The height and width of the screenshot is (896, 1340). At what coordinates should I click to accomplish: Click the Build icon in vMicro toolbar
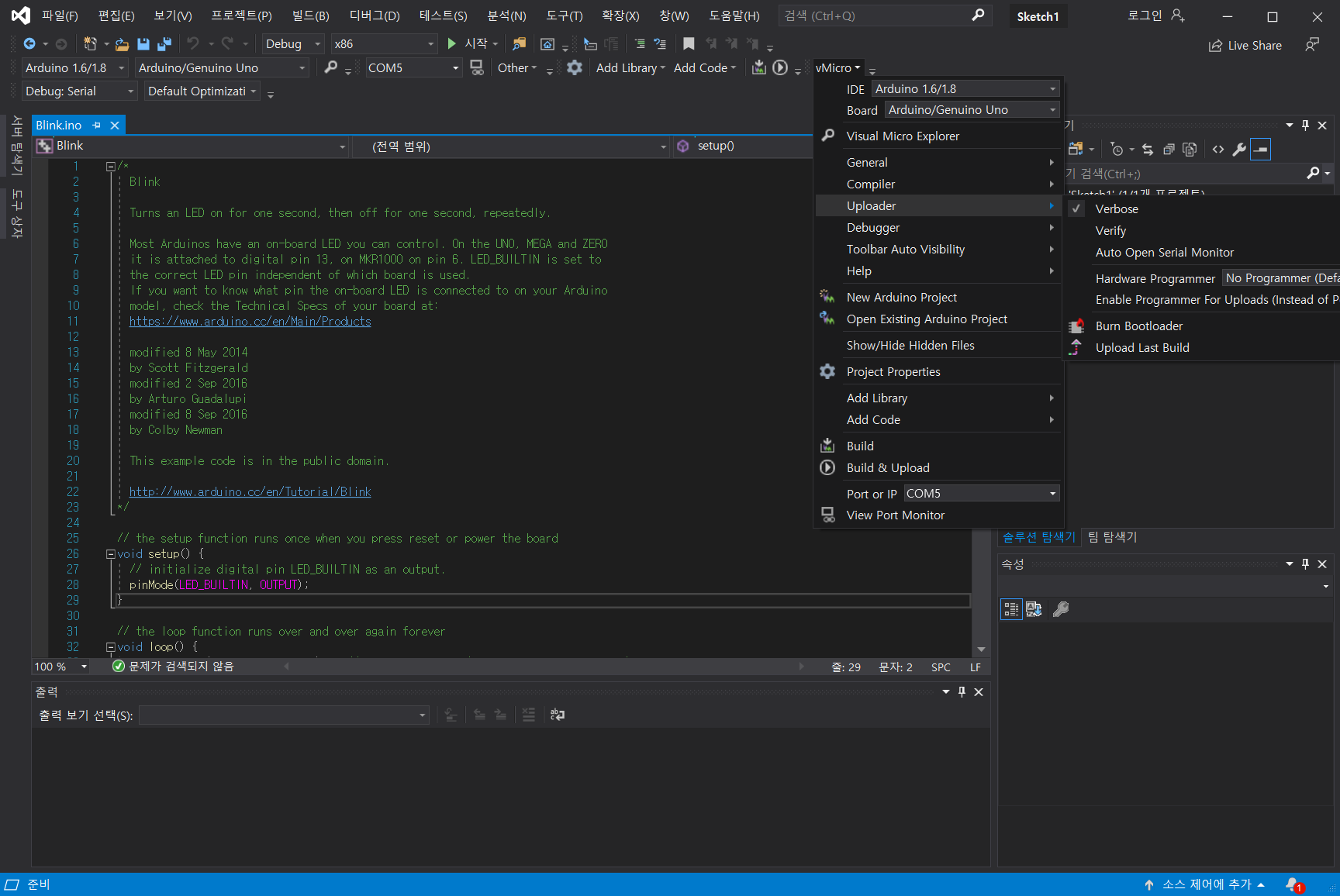pos(759,67)
